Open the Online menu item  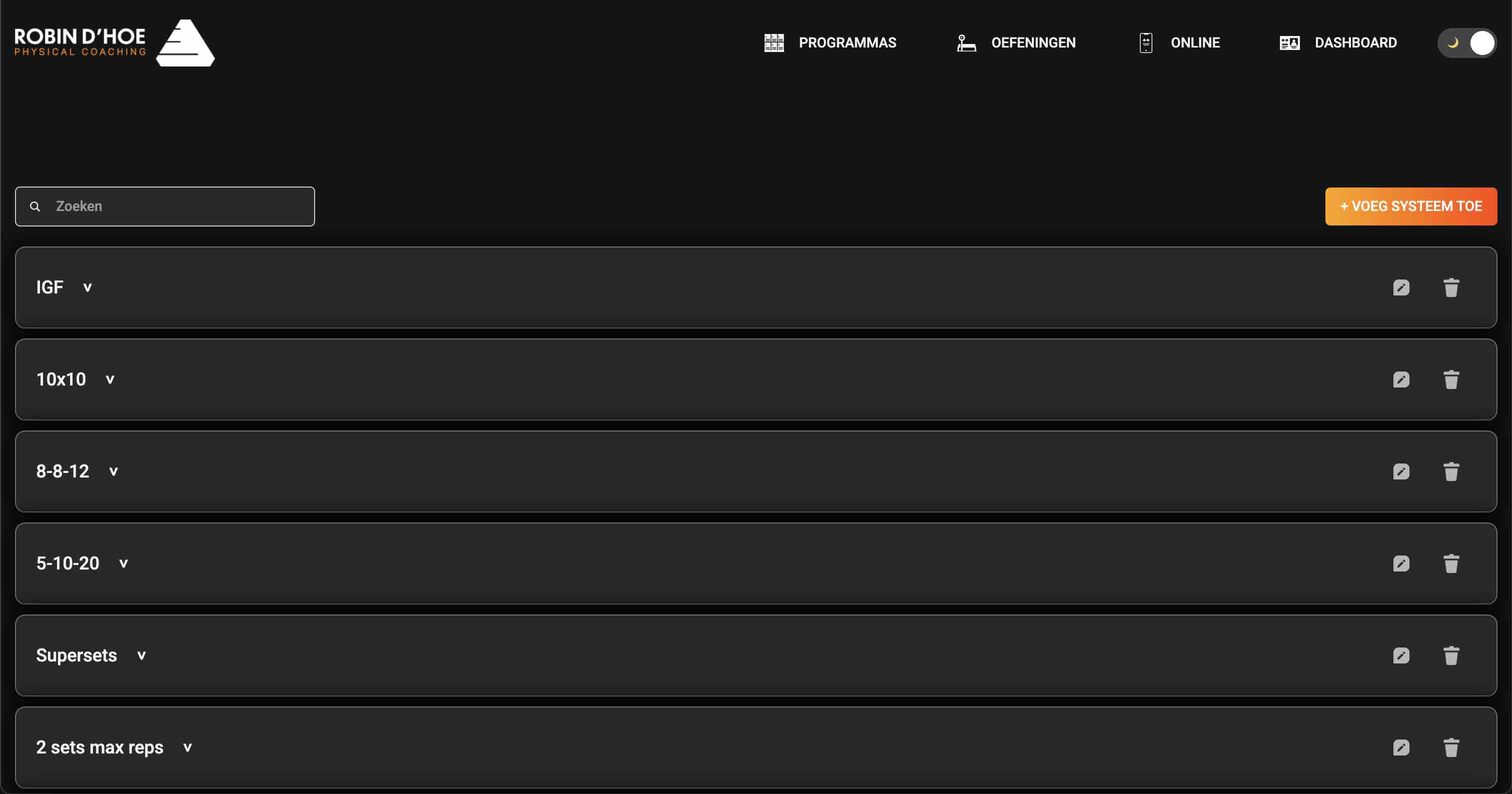pos(1179,43)
